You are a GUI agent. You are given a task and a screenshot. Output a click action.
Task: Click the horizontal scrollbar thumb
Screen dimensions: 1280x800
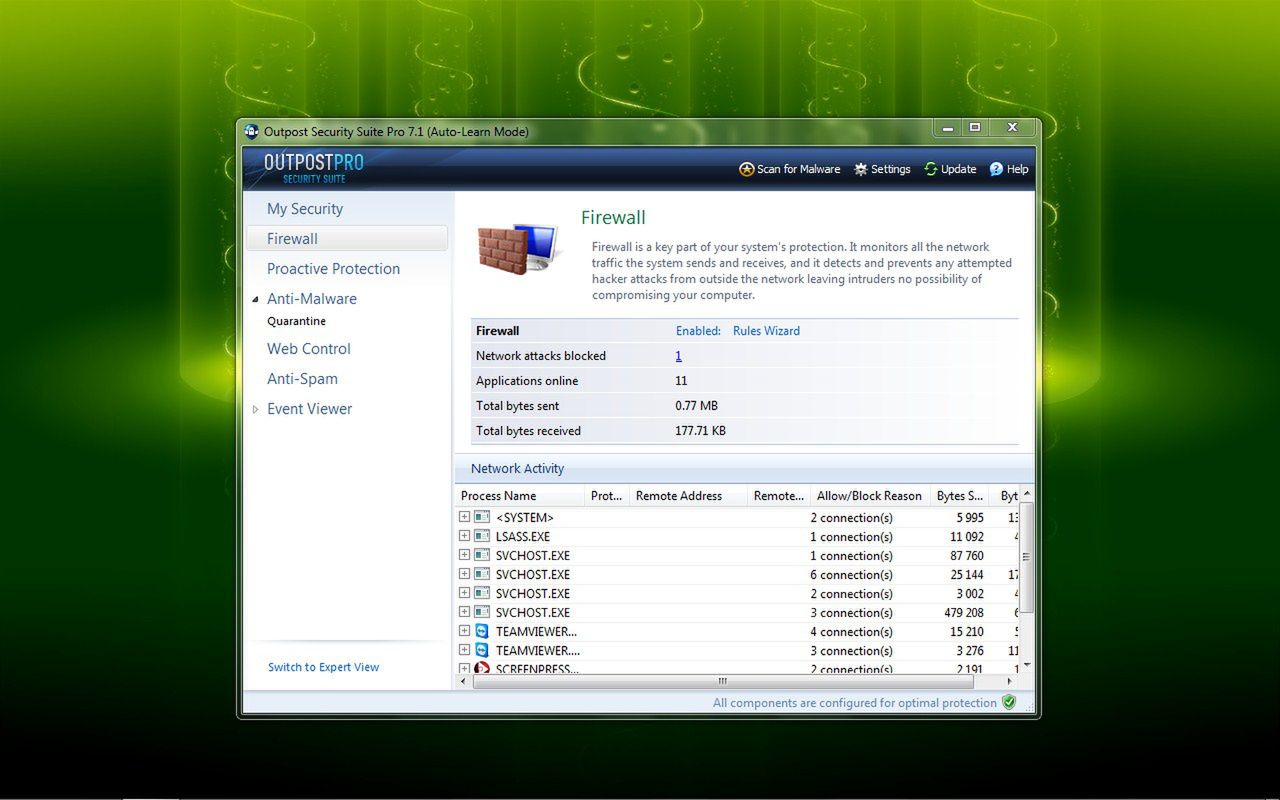pos(722,681)
